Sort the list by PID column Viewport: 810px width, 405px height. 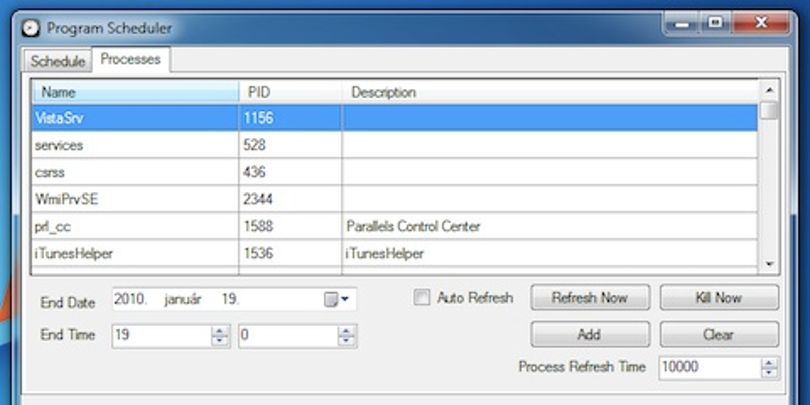coord(291,92)
